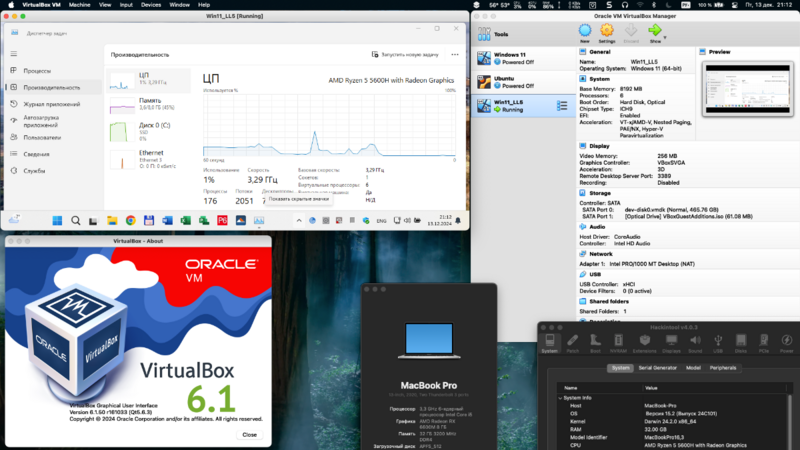
Task: Click Search magnifier in guest taskbar
Action: (x=76, y=220)
